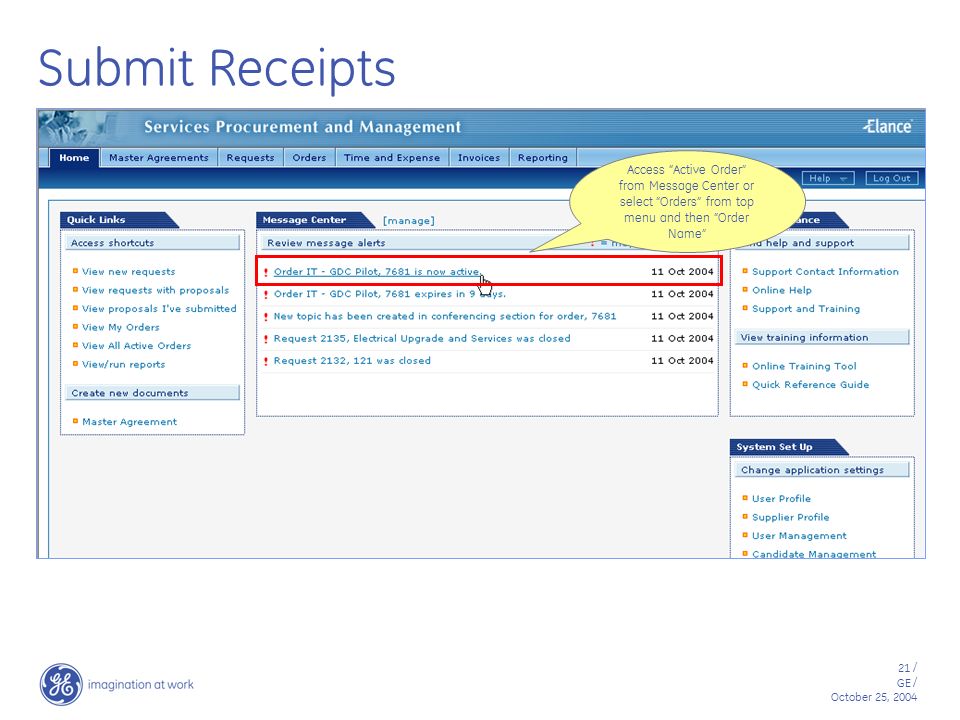Click 'Access shortcuts' section heading
960x720 pixels.
click(x=152, y=243)
